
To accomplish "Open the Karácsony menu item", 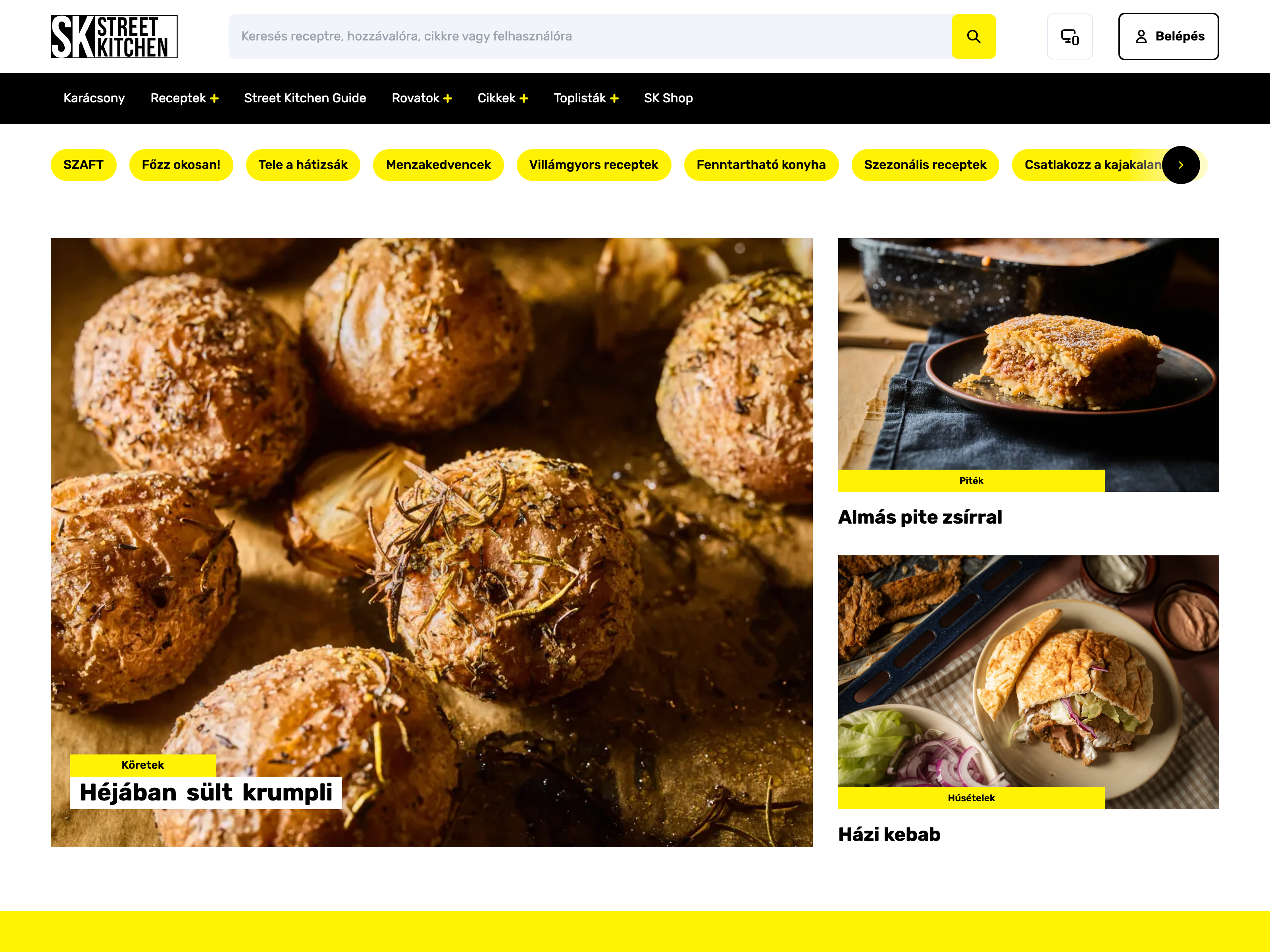I will pyautogui.click(x=94, y=98).
